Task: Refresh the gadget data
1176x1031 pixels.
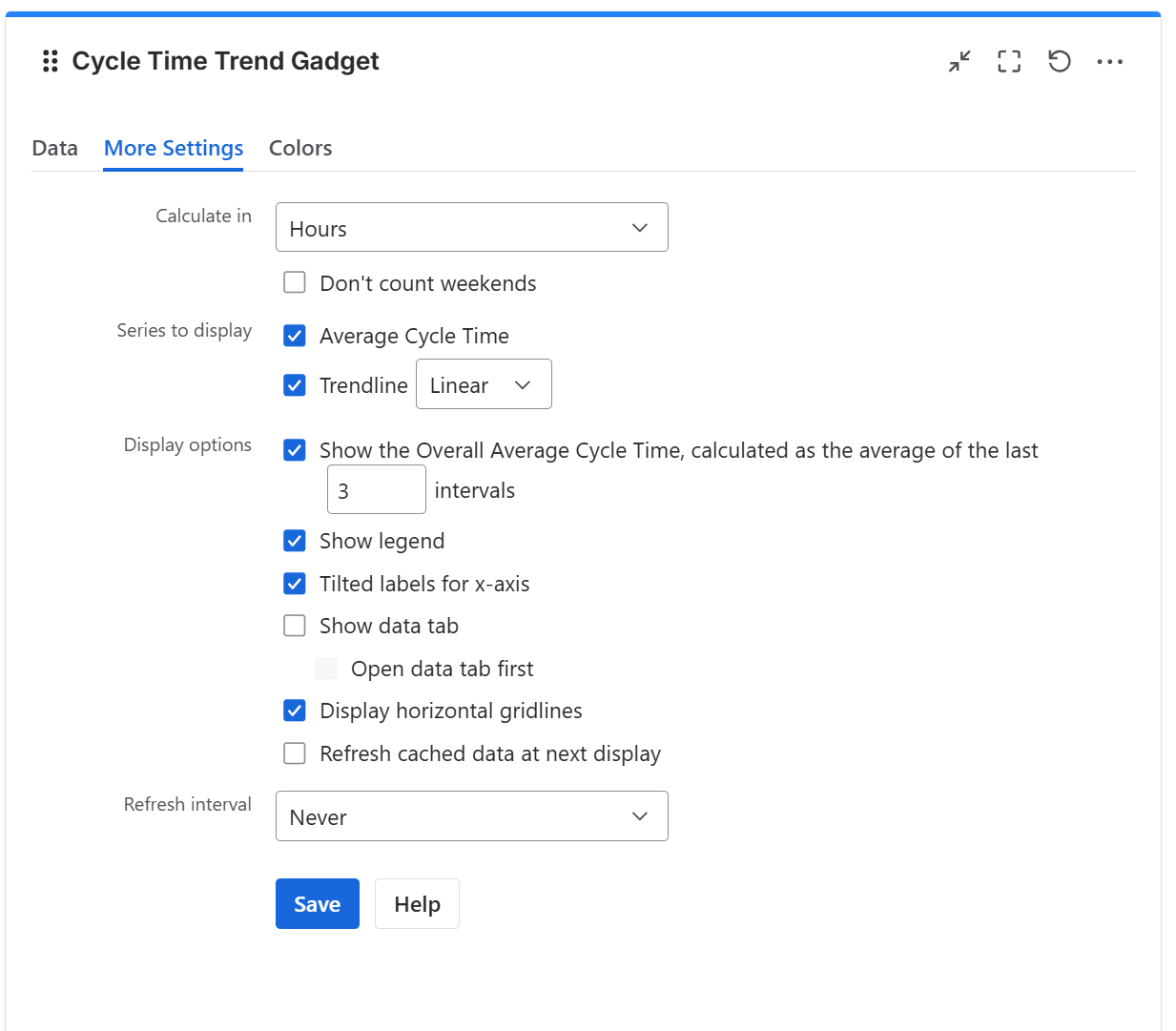Action: click(x=1059, y=61)
